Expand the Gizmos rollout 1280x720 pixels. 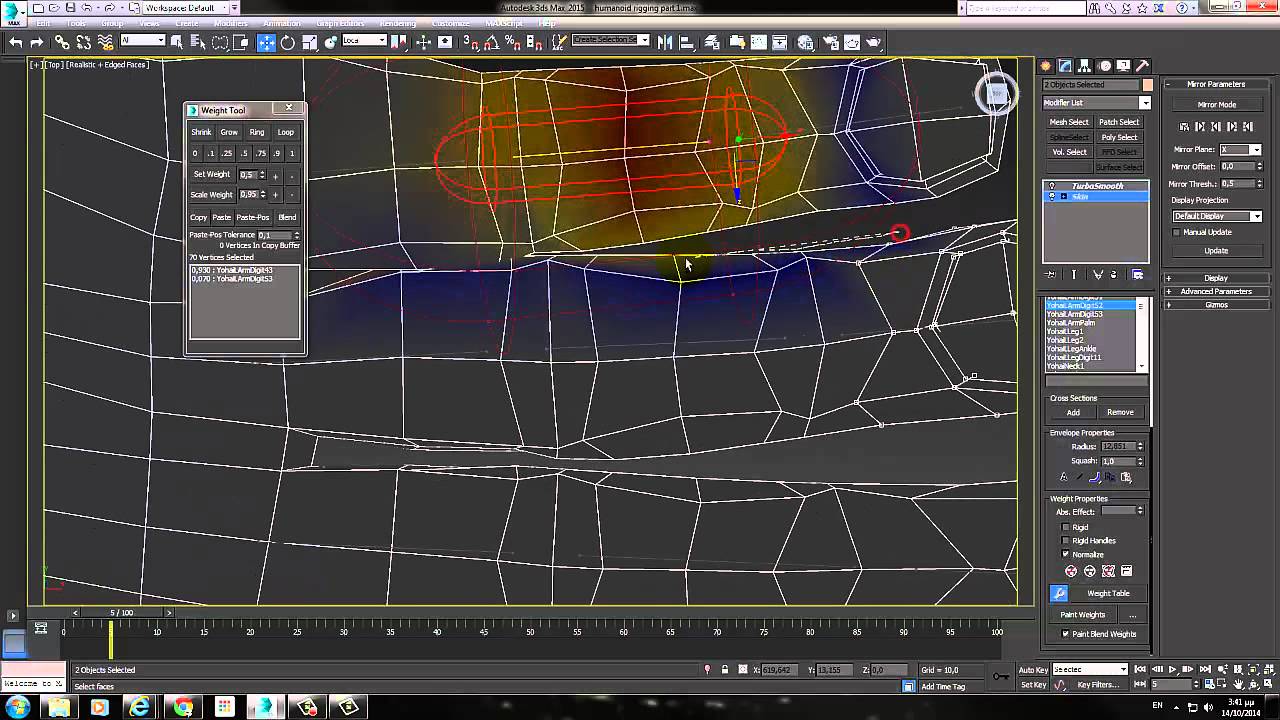coord(1216,305)
